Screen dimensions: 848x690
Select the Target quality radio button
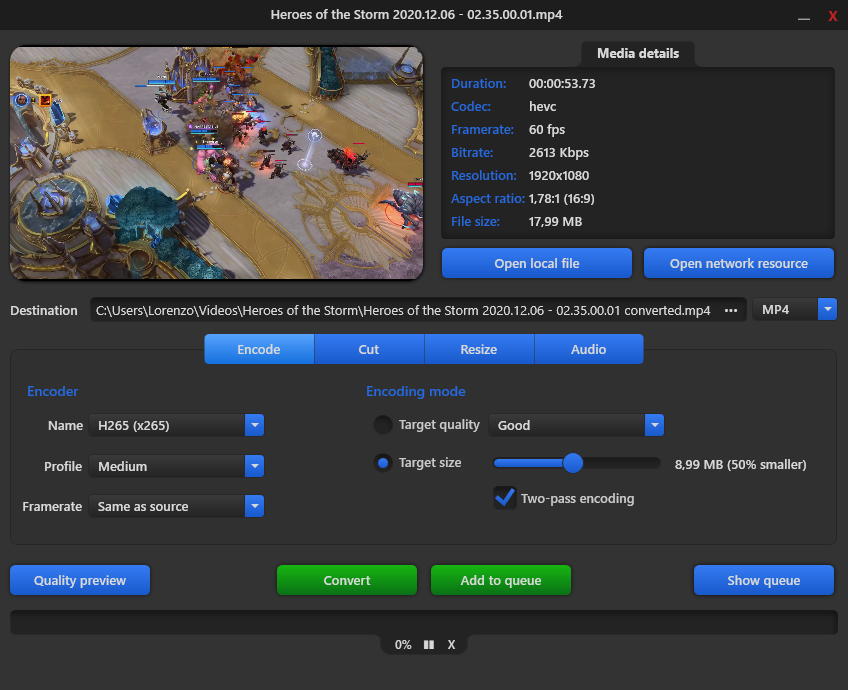pyautogui.click(x=383, y=425)
